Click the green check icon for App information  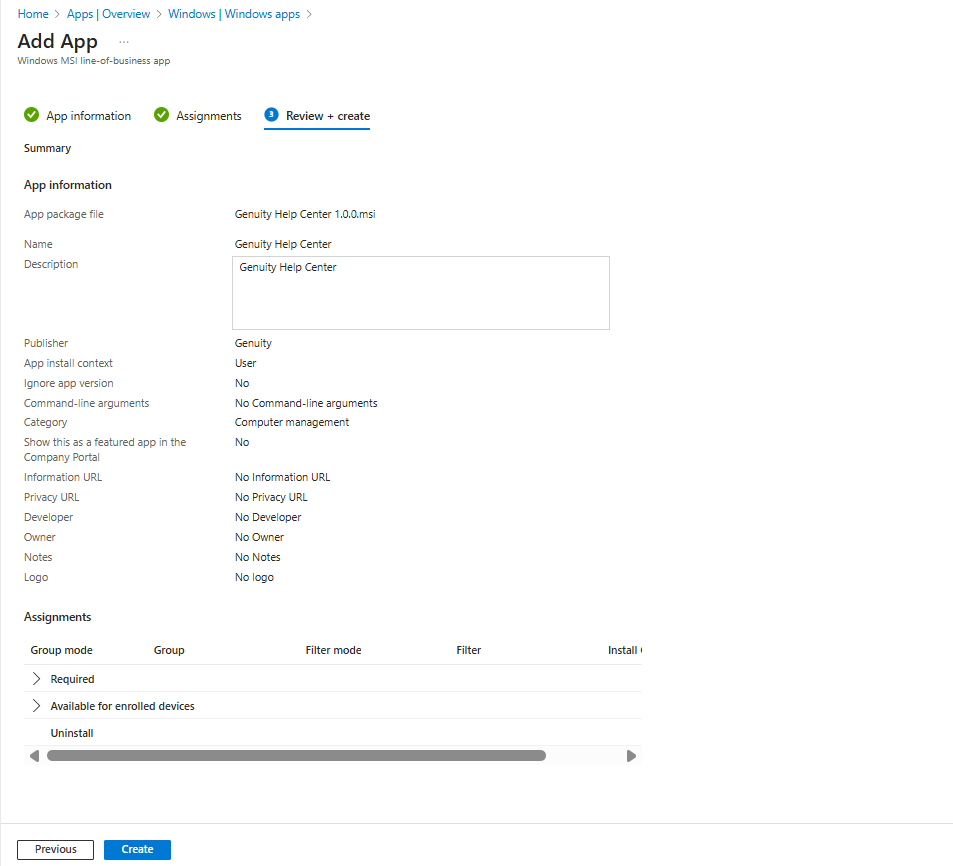[32, 115]
